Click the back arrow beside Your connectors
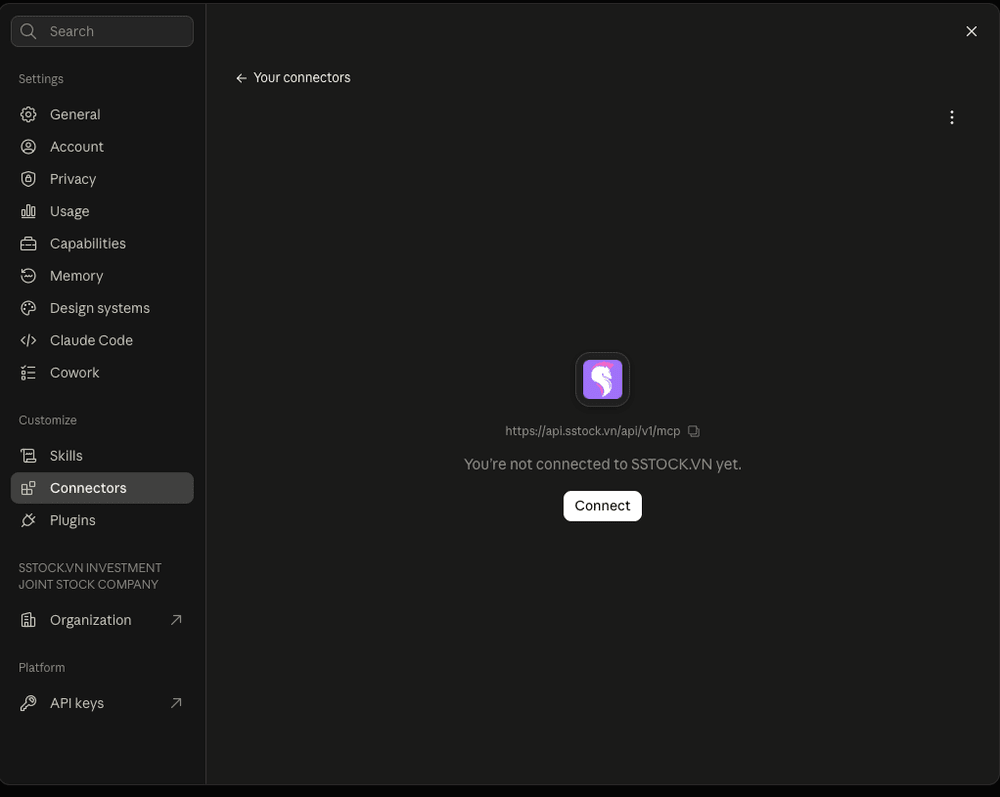1000x797 pixels. tap(241, 78)
